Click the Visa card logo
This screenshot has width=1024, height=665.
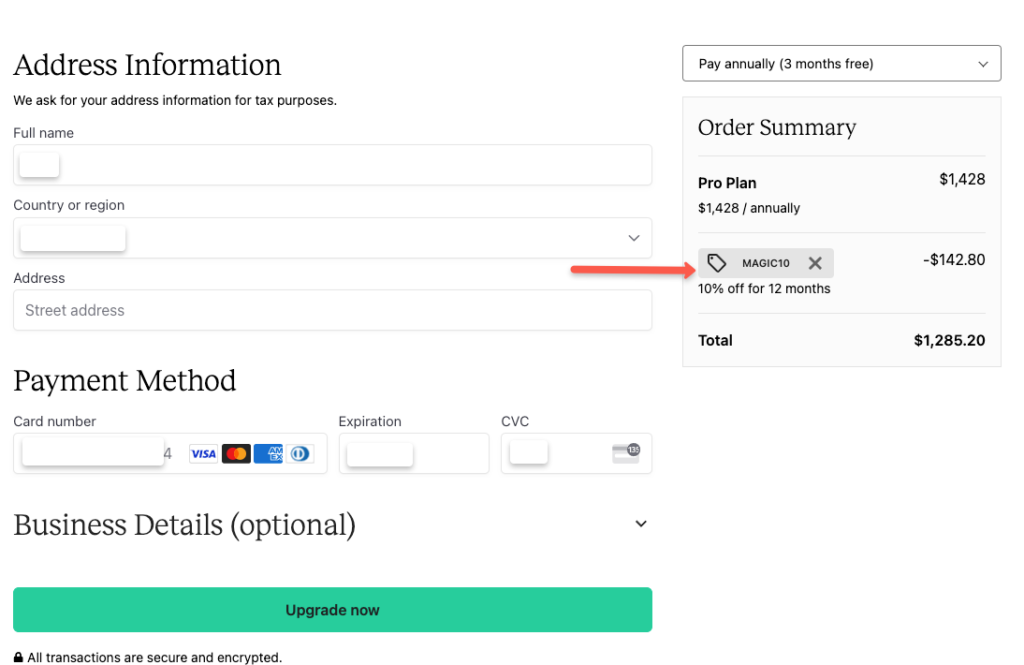pos(203,454)
